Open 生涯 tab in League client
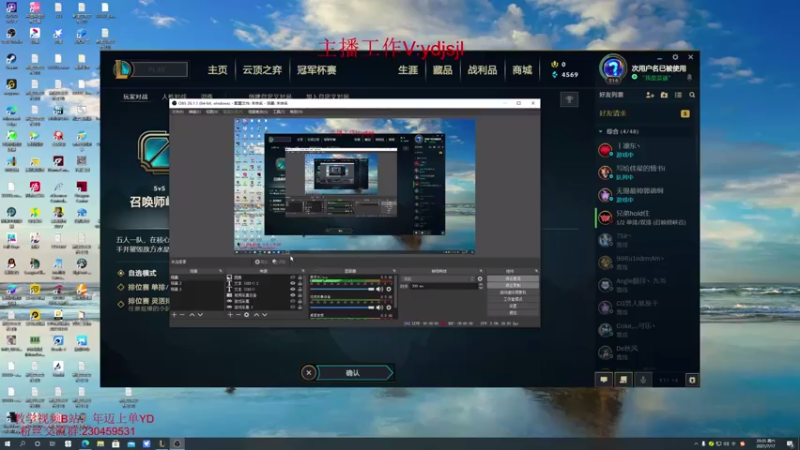This screenshot has width=800, height=450. 408,70
